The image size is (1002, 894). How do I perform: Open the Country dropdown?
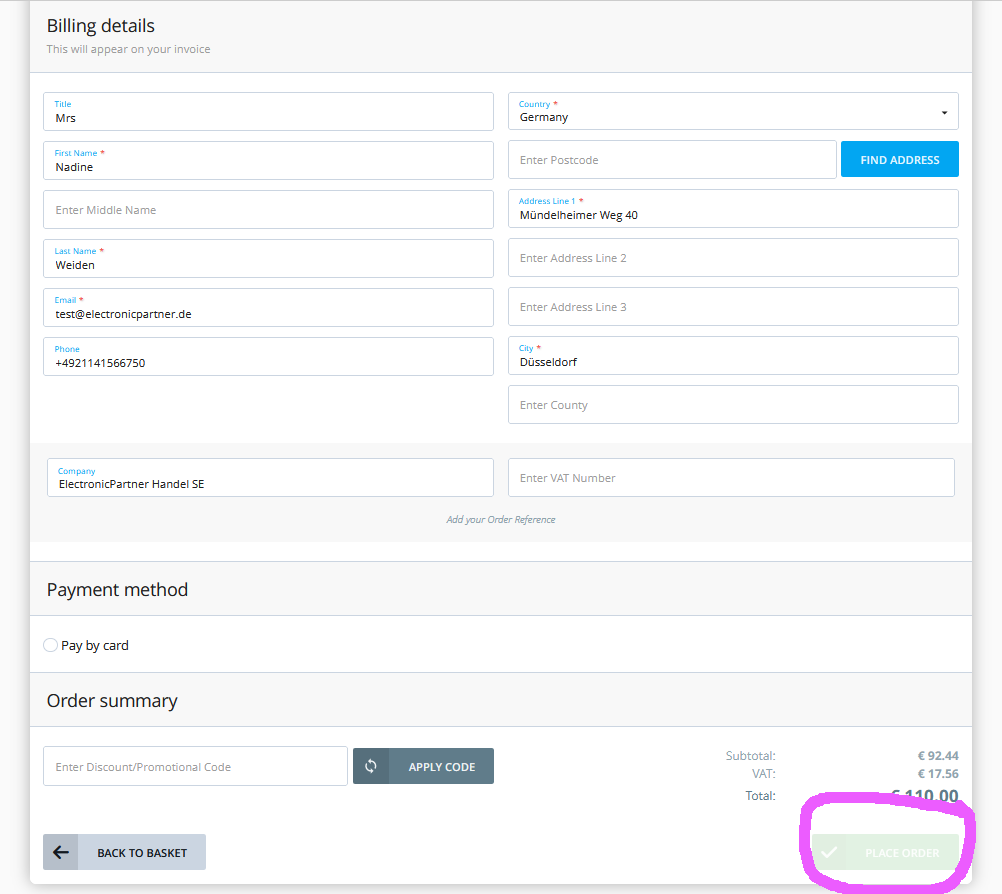pos(732,112)
